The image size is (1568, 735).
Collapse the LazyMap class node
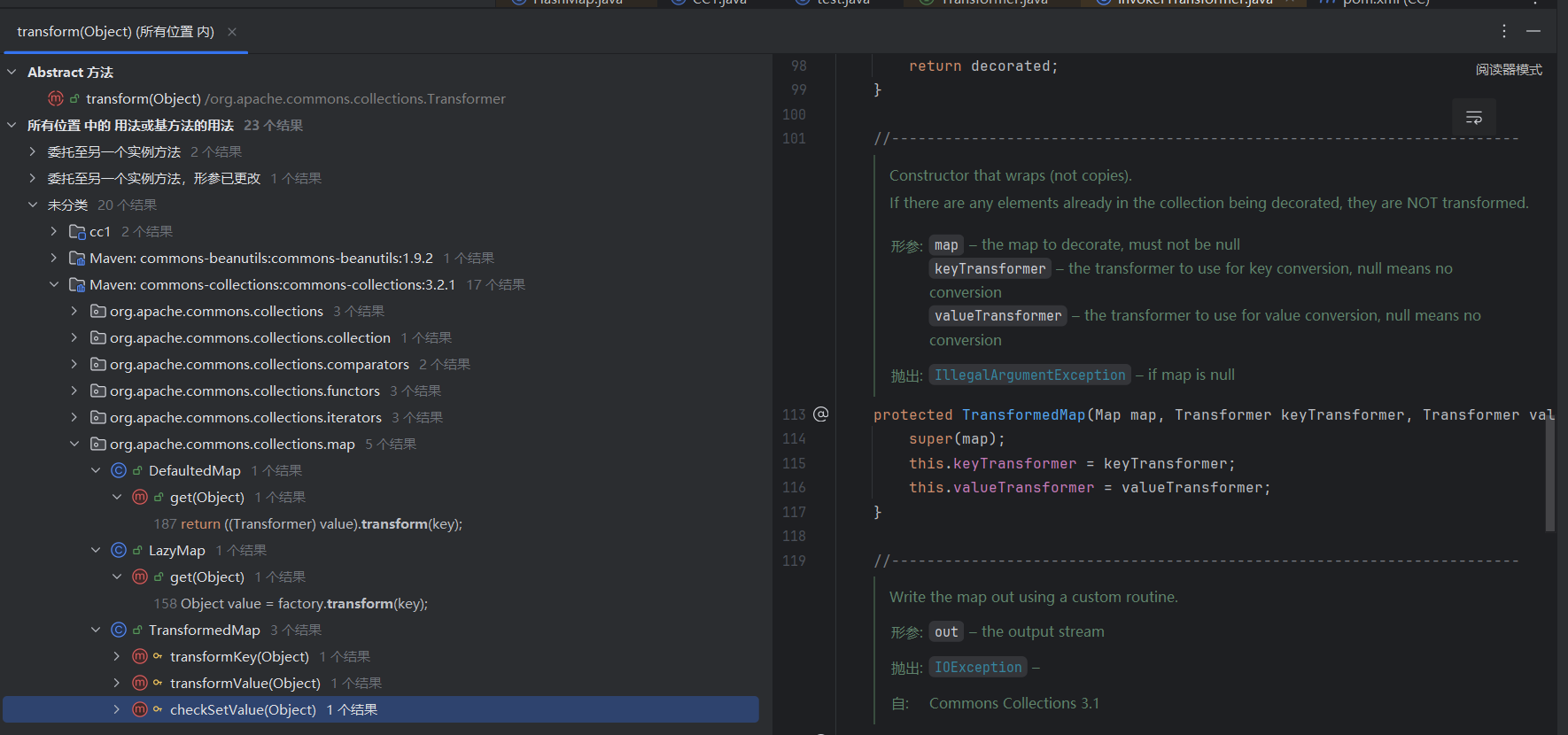[96, 550]
